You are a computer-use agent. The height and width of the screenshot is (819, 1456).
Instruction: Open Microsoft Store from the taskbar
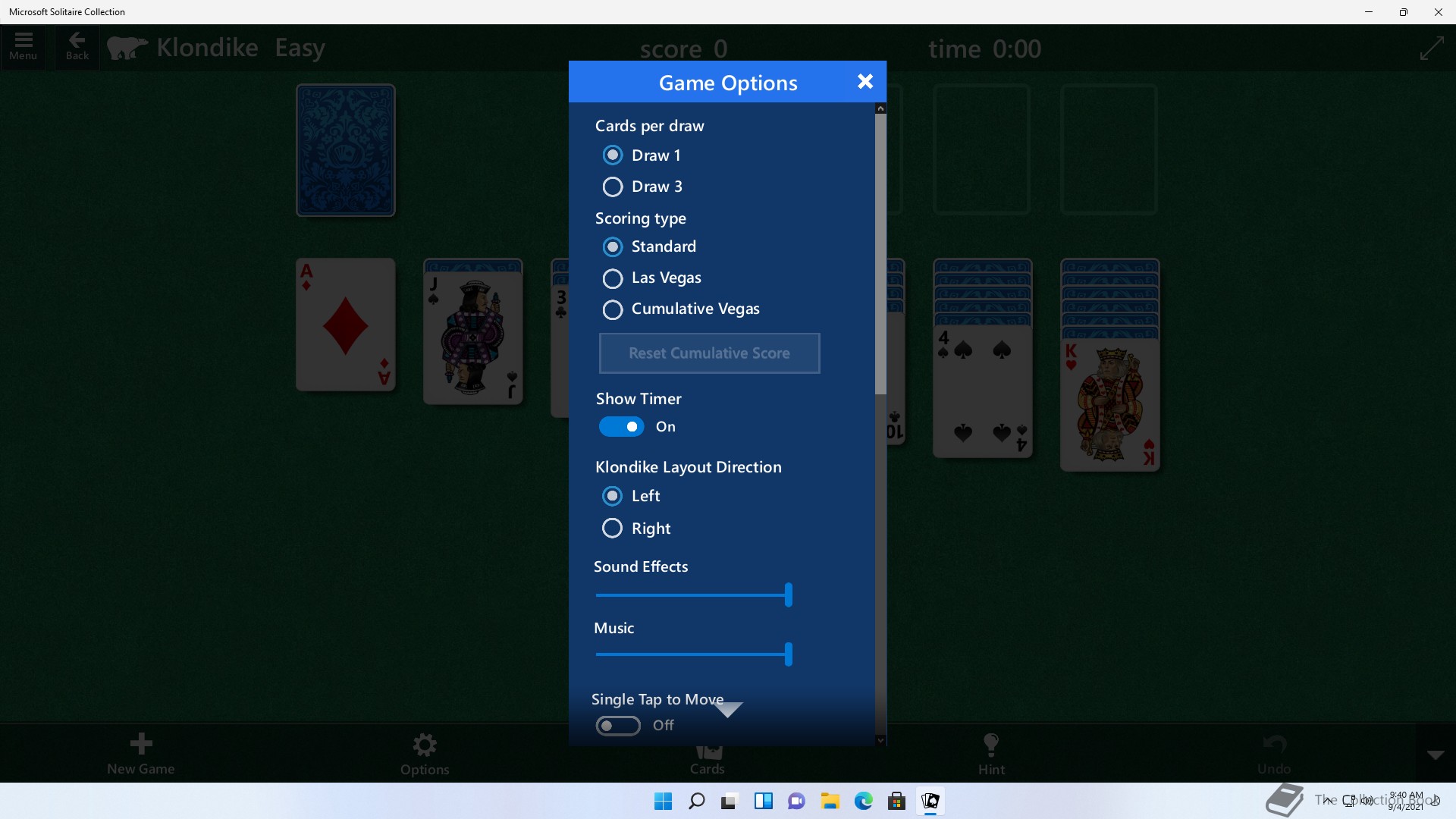(896, 801)
